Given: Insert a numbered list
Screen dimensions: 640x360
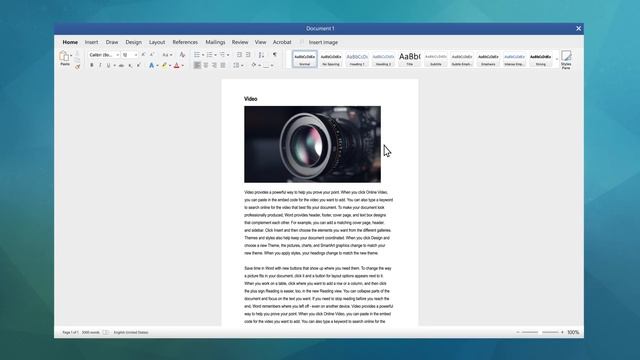Looking at the screenshot, I should tap(209, 55).
